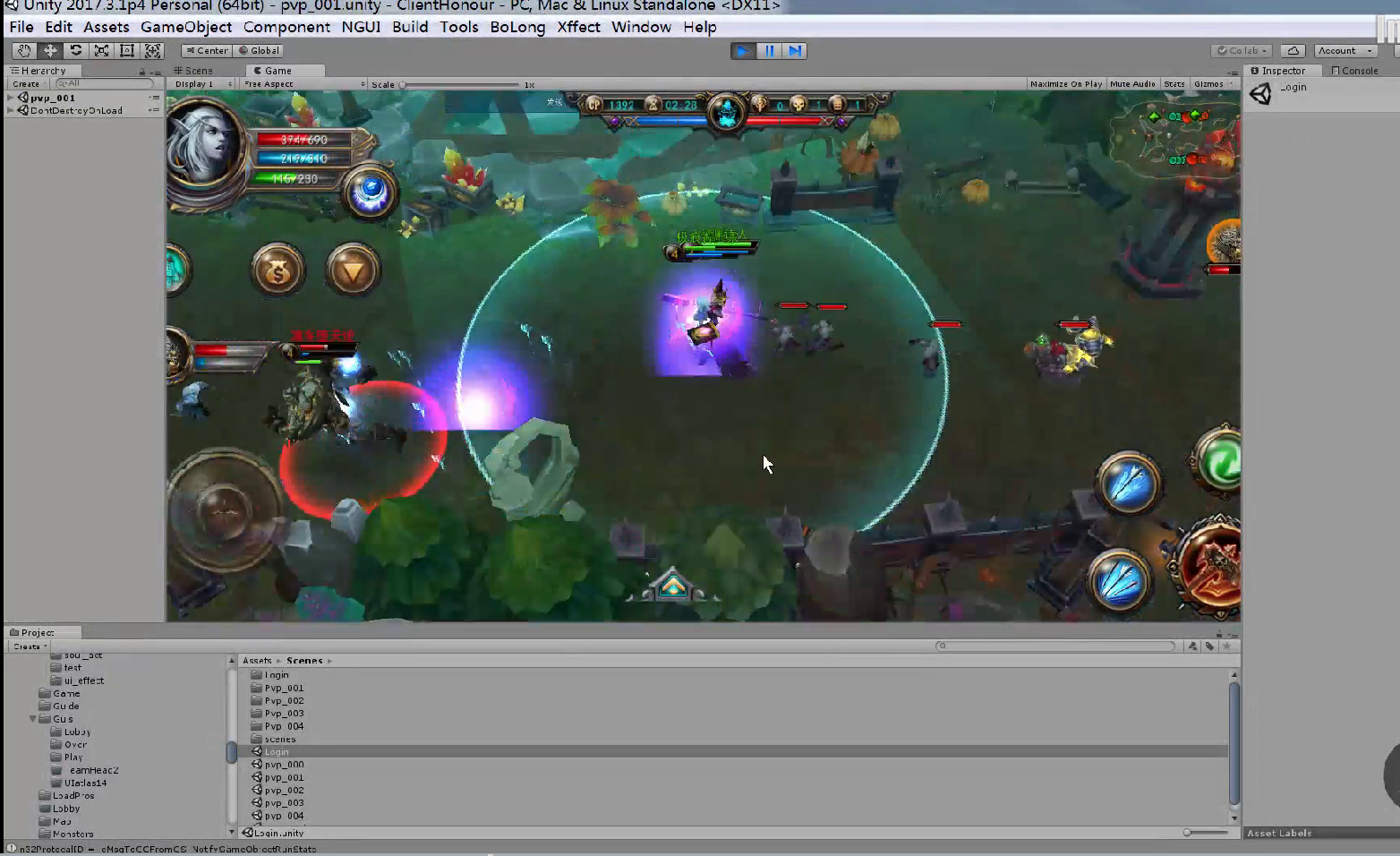Image resolution: width=1400 pixels, height=856 pixels.
Task: Open the Collab dropdown
Action: pyautogui.click(x=1242, y=51)
